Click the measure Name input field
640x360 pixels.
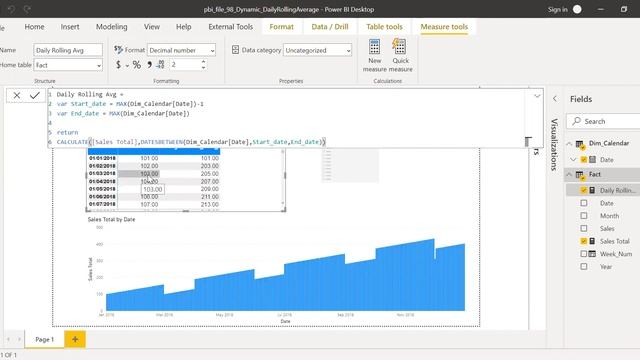click(x=68, y=50)
